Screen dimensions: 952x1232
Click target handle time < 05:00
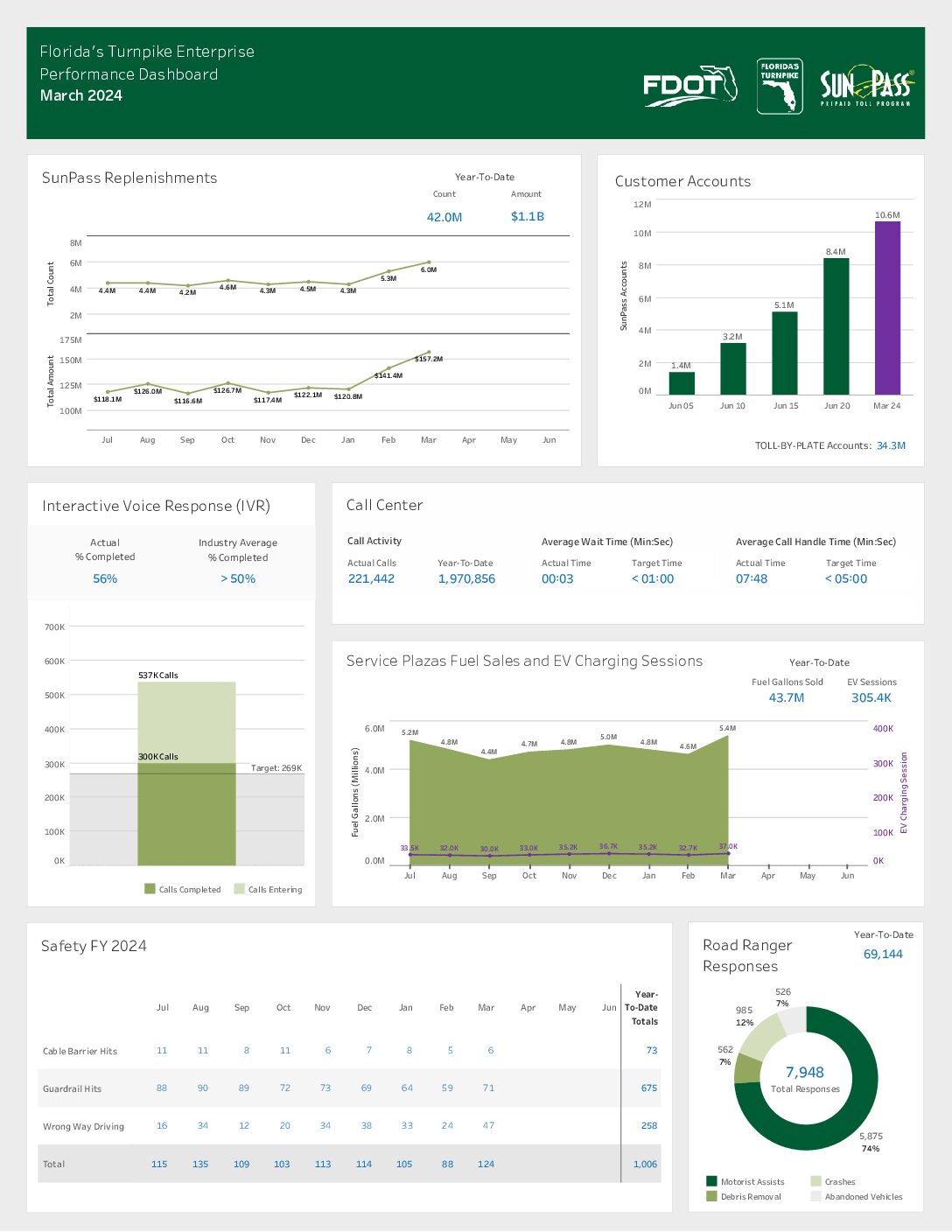click(x=846, y=578)
